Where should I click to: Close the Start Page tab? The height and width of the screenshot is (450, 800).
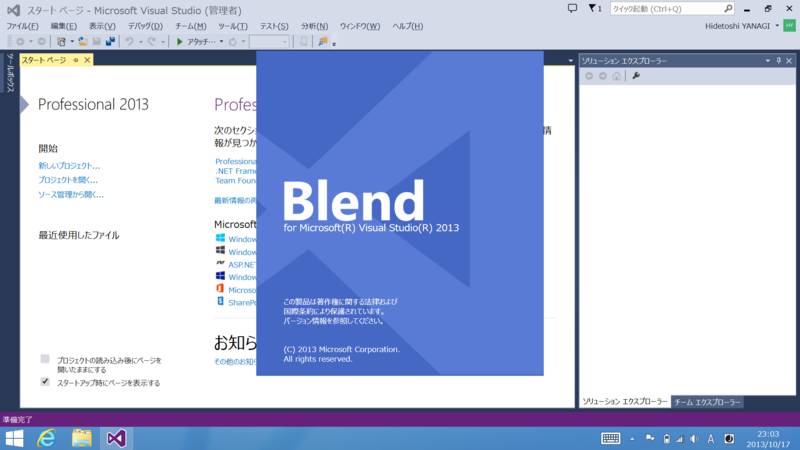tap(87, 60)
